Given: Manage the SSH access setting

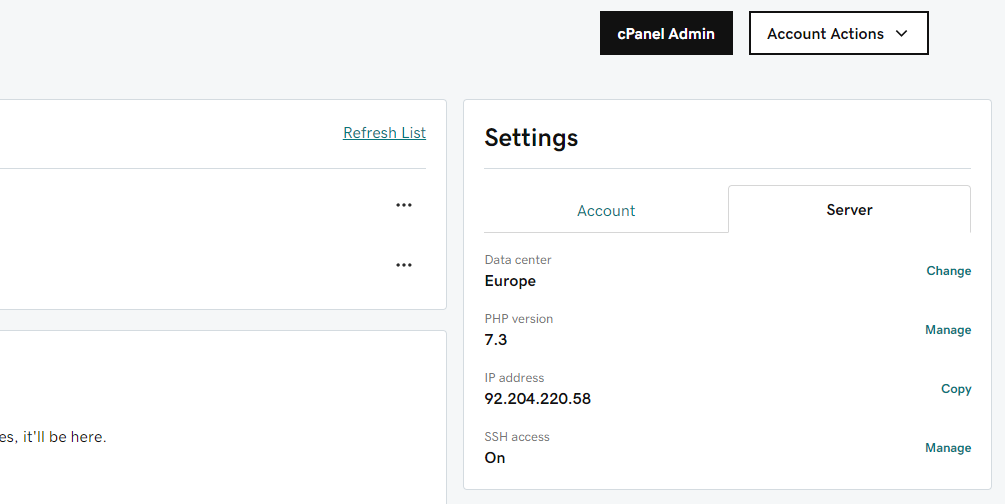Looking at the screenshot, I should pyautogui.click(x=948, y=448).
